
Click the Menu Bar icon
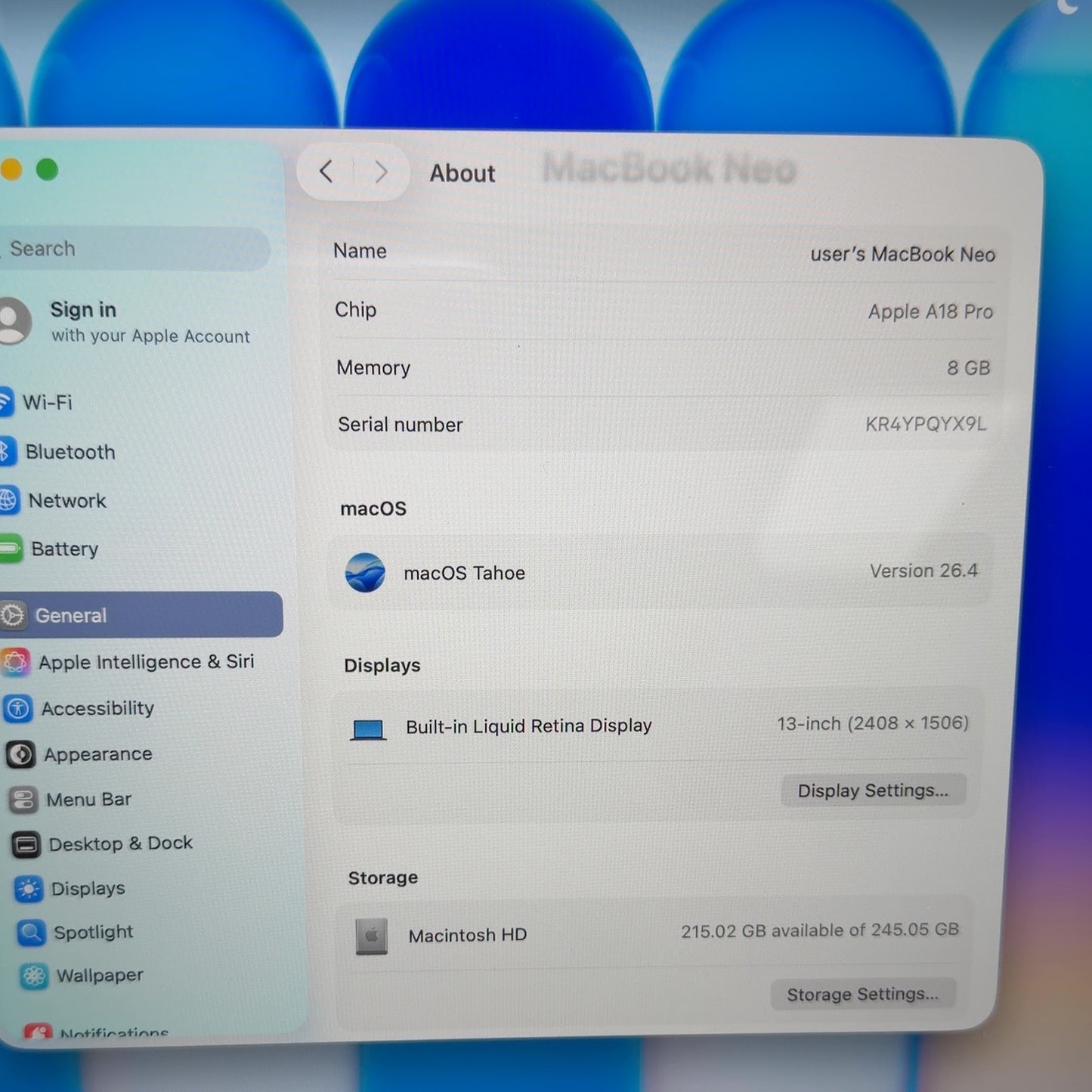click(x=23, y=800)
